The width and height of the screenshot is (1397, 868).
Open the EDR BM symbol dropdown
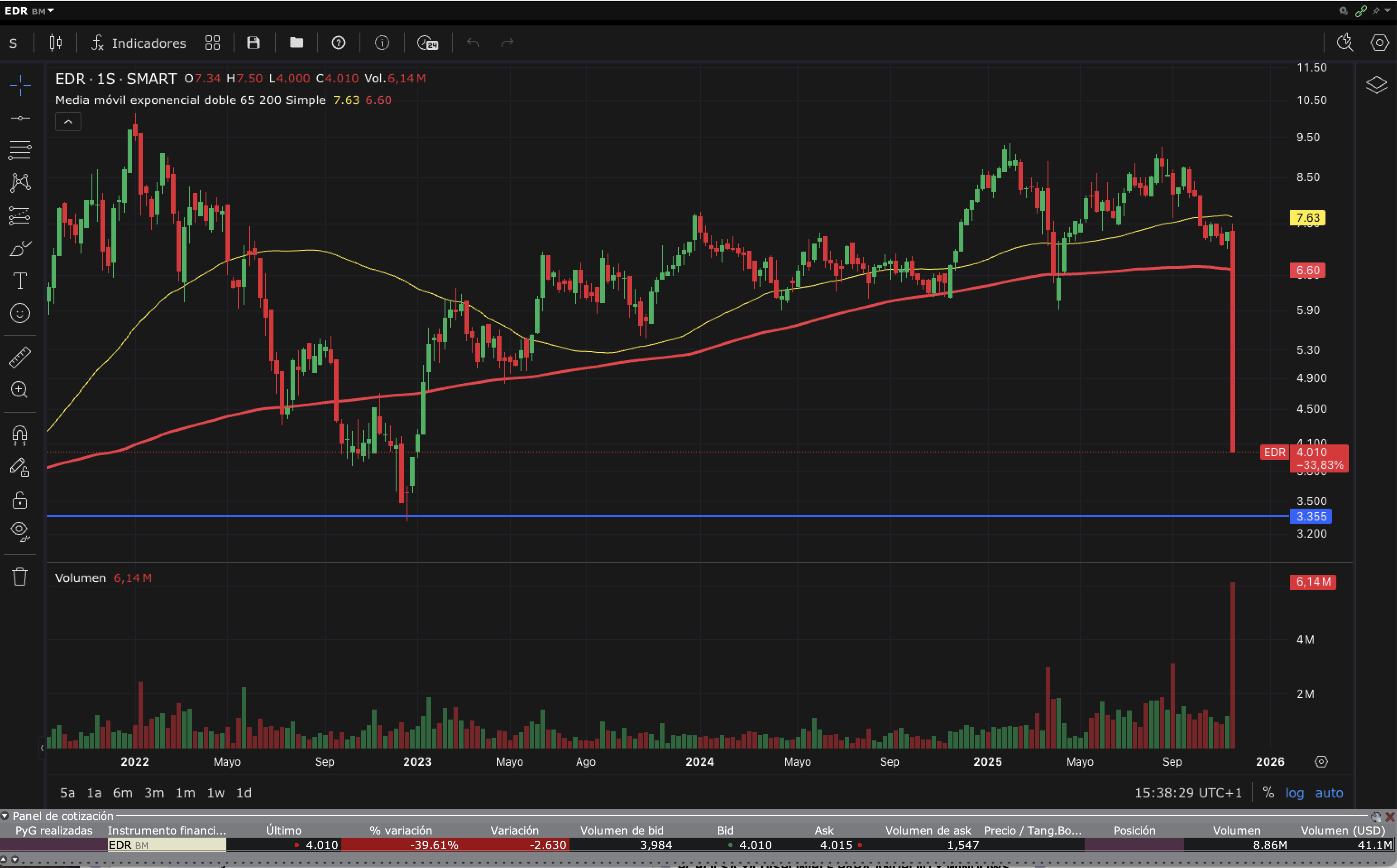(x=29, y=11)
